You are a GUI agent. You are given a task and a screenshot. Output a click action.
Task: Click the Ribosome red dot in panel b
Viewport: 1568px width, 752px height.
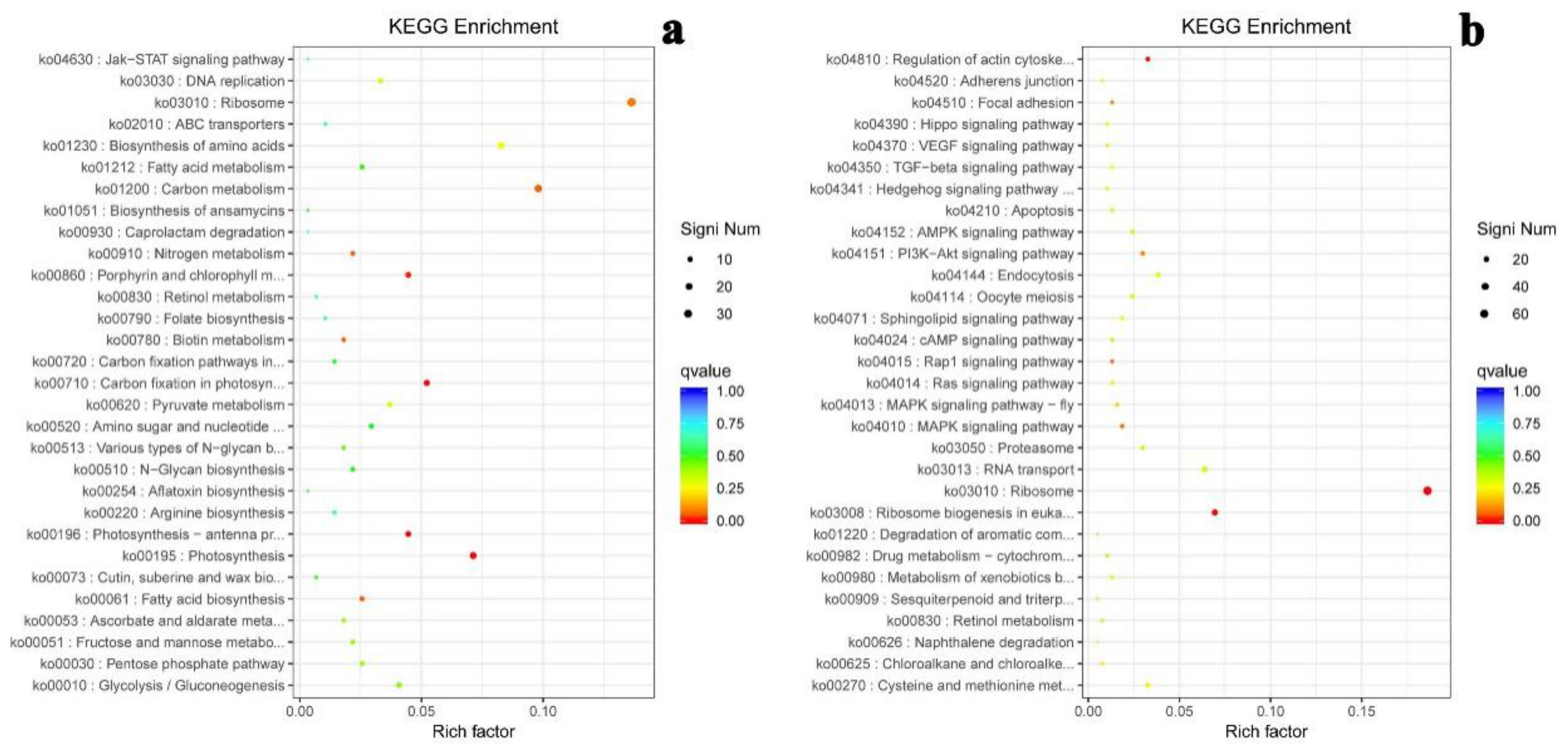1427,491
